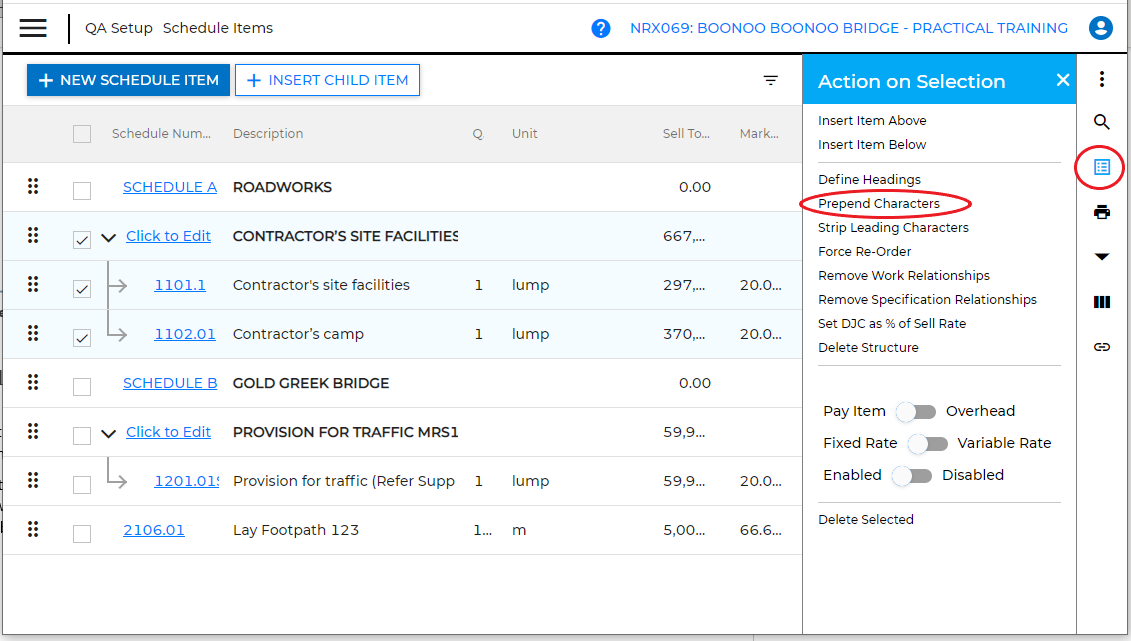Select Delete Selected action

866,519
